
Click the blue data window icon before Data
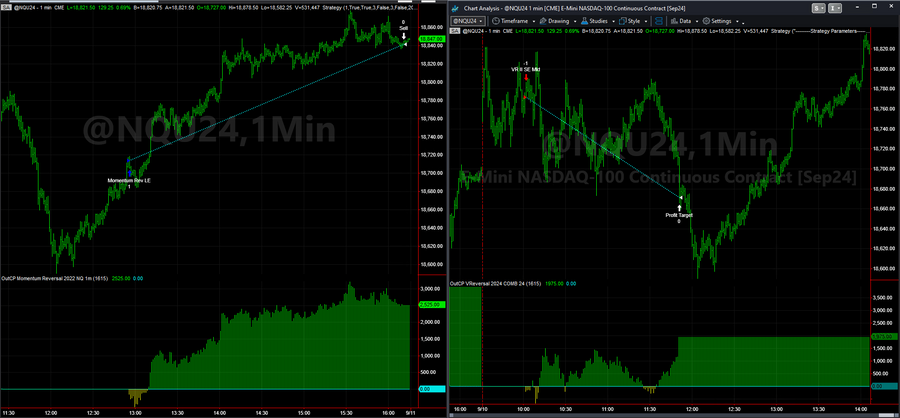point(658,21)
